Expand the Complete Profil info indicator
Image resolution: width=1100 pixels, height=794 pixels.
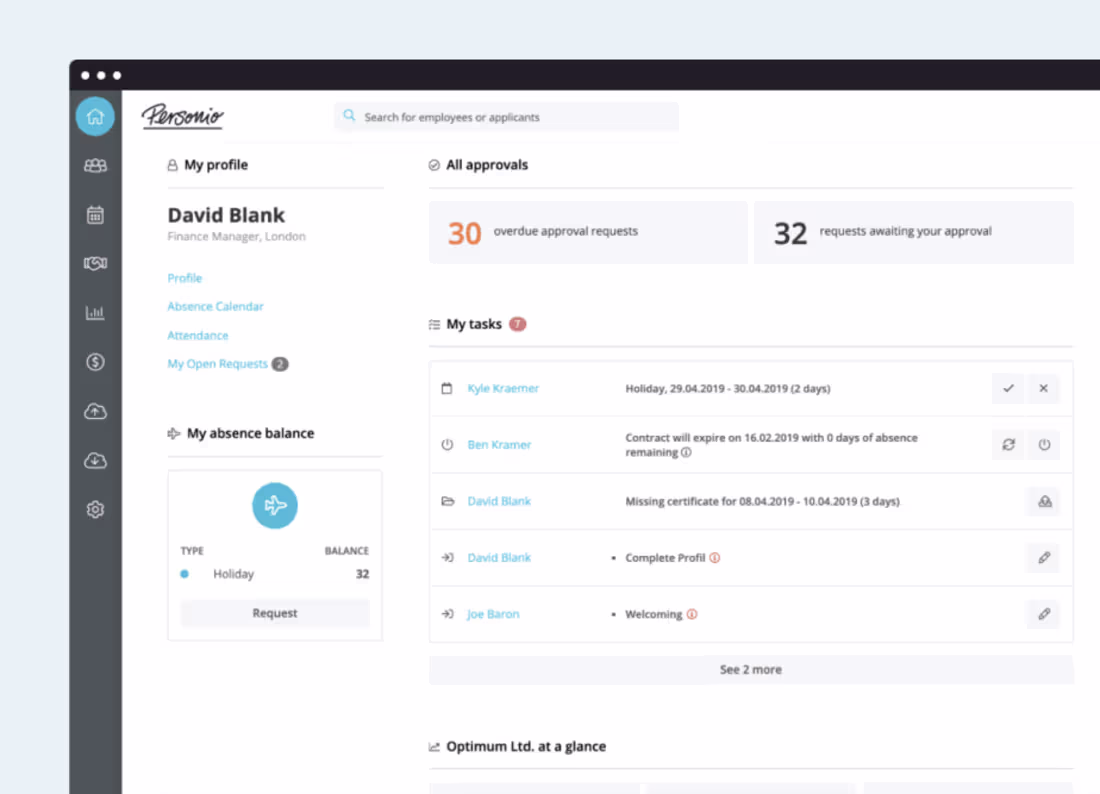(715, 558)
